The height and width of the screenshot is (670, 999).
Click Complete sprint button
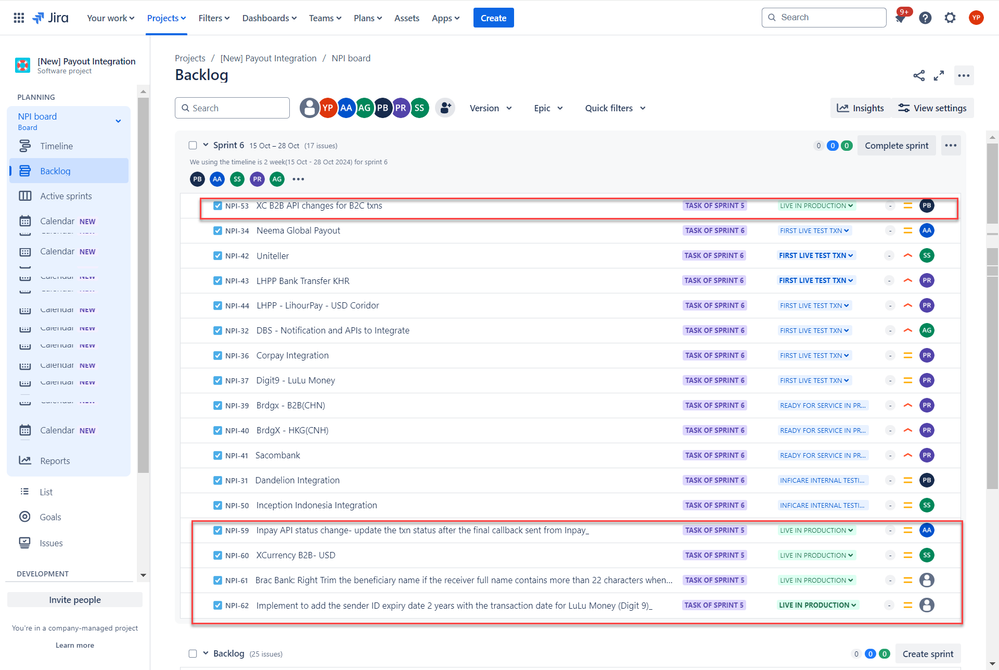click(896, 146)
